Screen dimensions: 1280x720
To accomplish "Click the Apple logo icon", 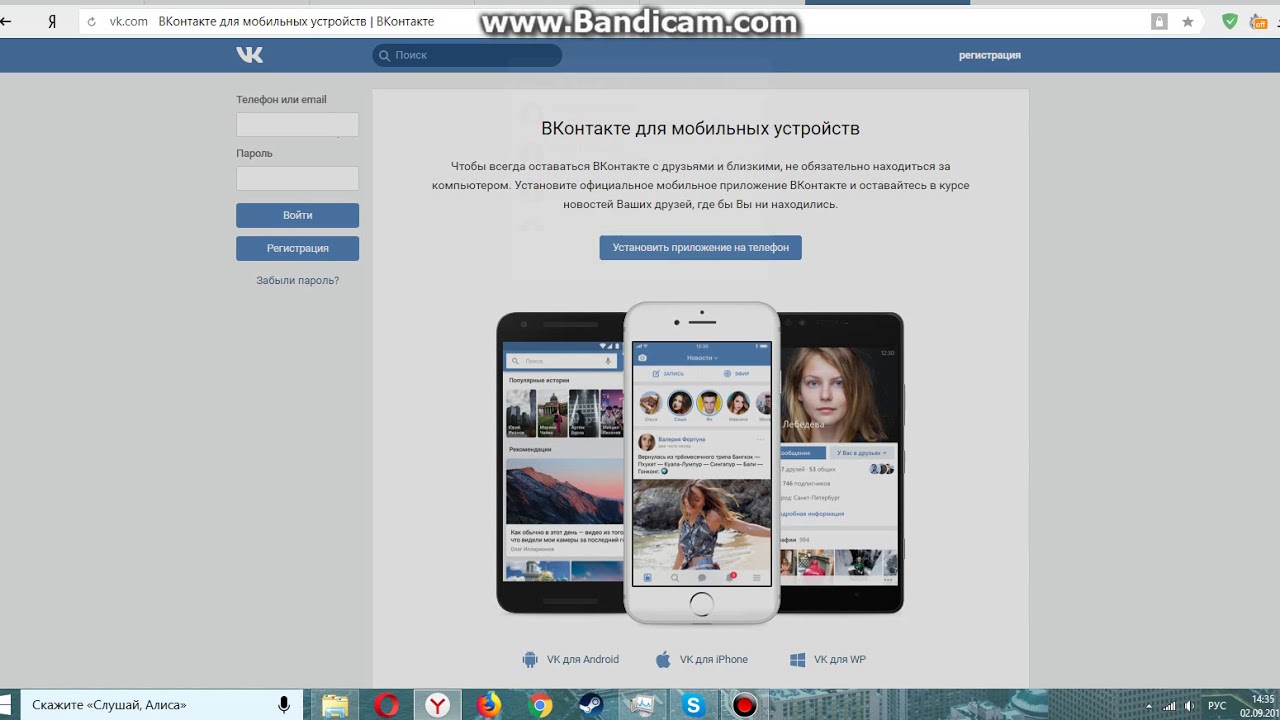I will (662, 659).
